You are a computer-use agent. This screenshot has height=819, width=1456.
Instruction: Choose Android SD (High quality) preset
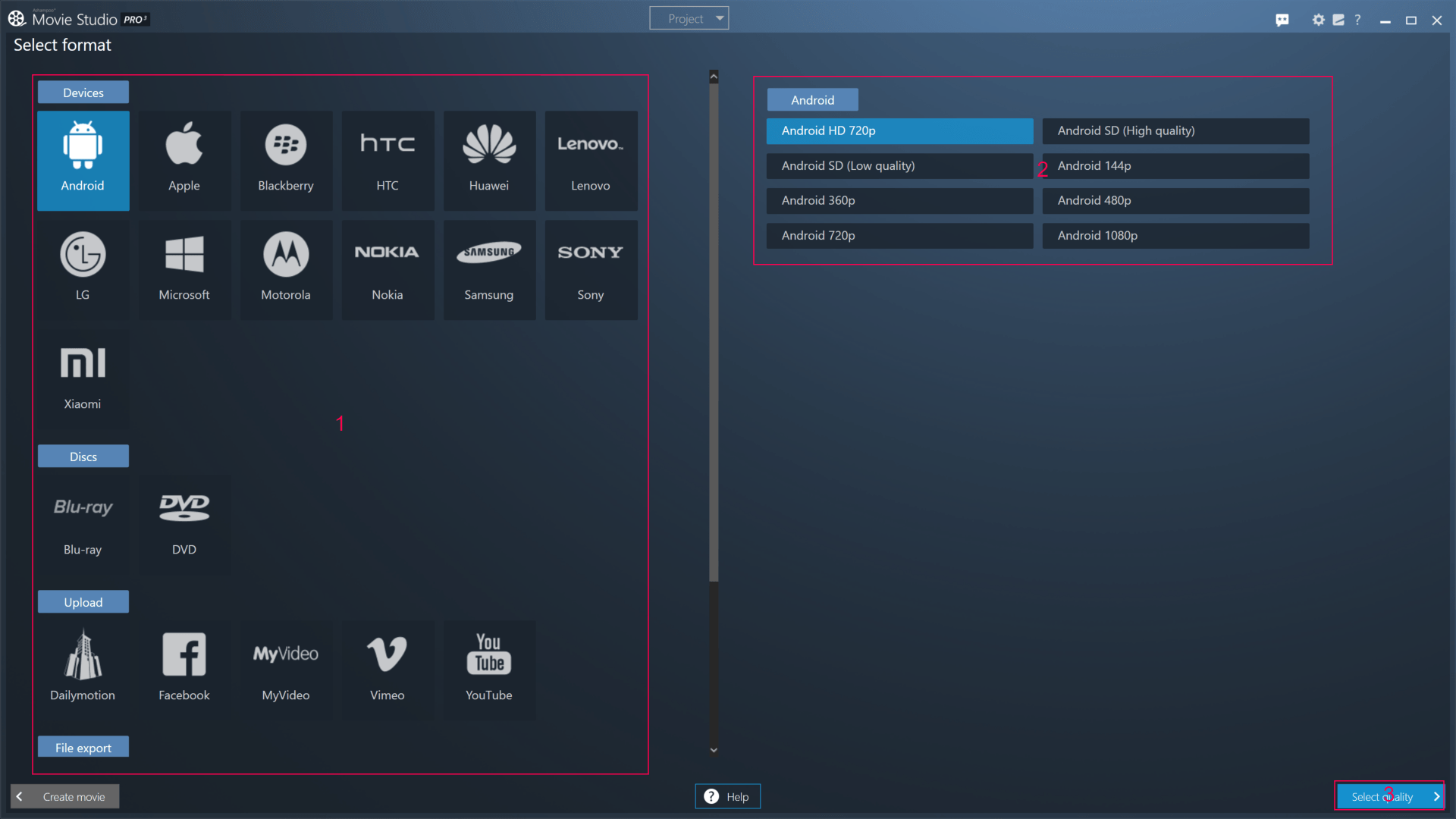tap(1175, 130)
